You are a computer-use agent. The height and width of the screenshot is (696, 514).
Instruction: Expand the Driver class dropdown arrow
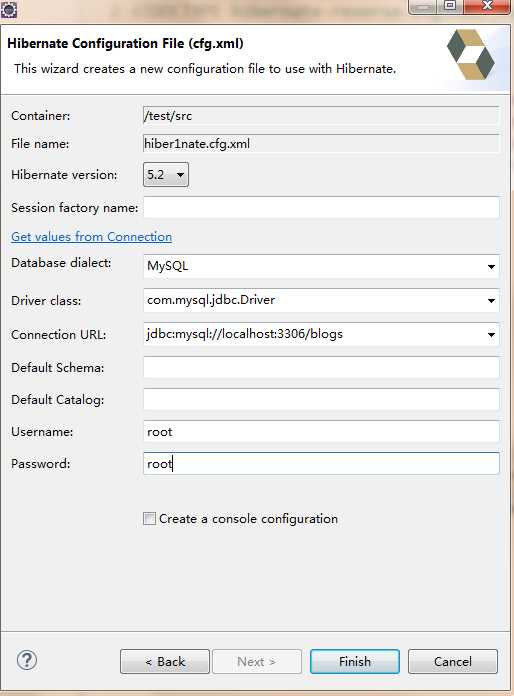[x=491, y=301]
